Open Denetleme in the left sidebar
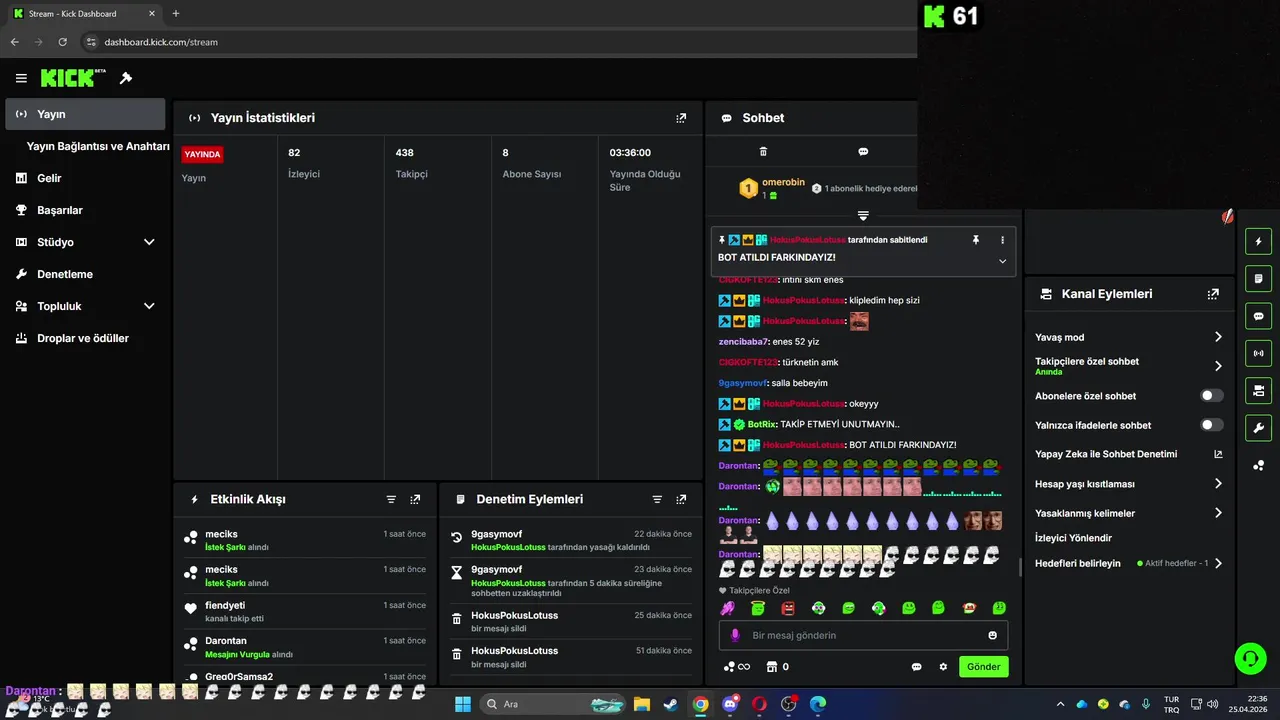This screenshot has height=720, width=1280. pyautogui.click(x=85, y=274)
